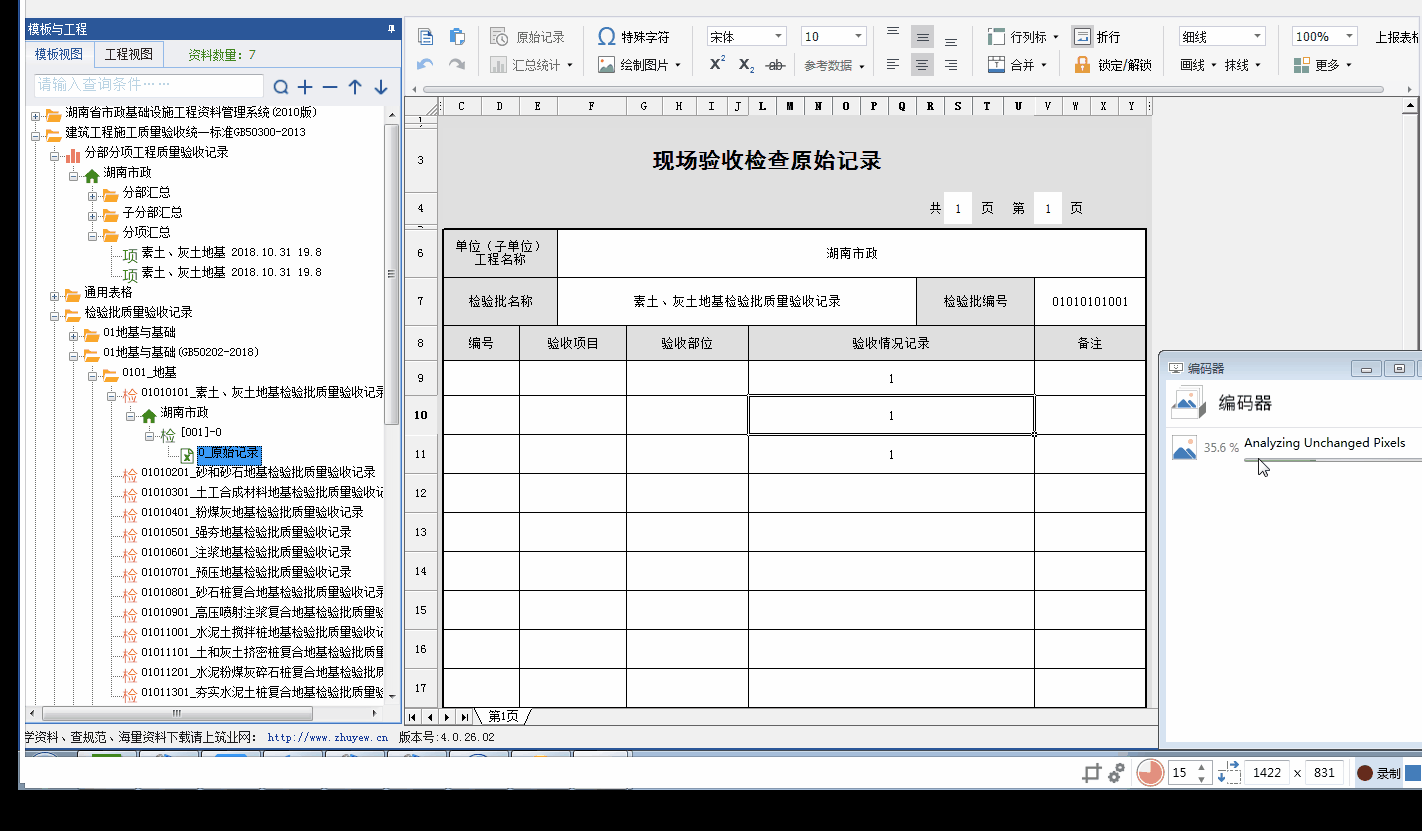Click the copy icon in toolbar
The image size is (1422, 831).
426,37
